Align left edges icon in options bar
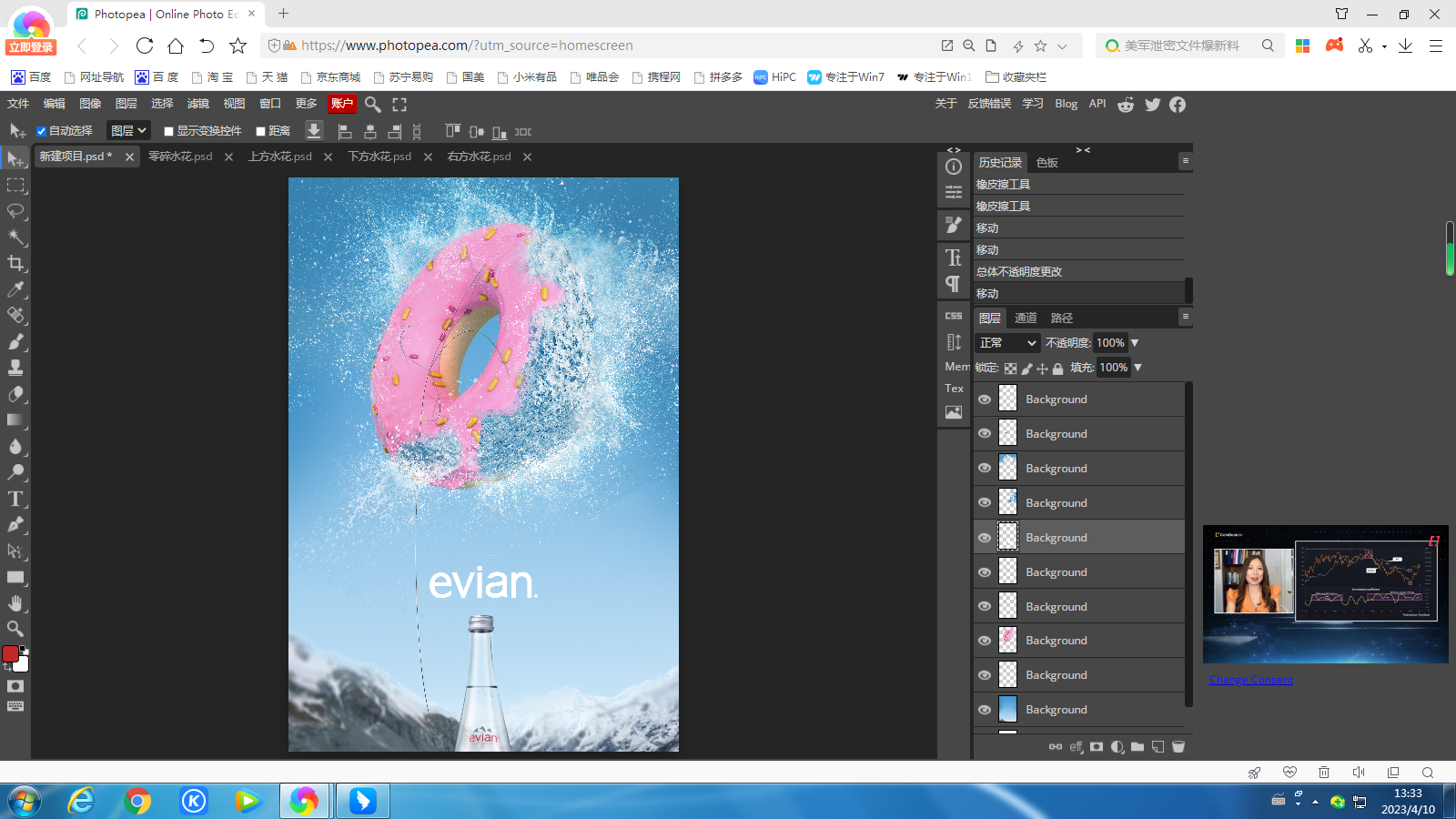 pyautogui.click(x=345, y=132)
